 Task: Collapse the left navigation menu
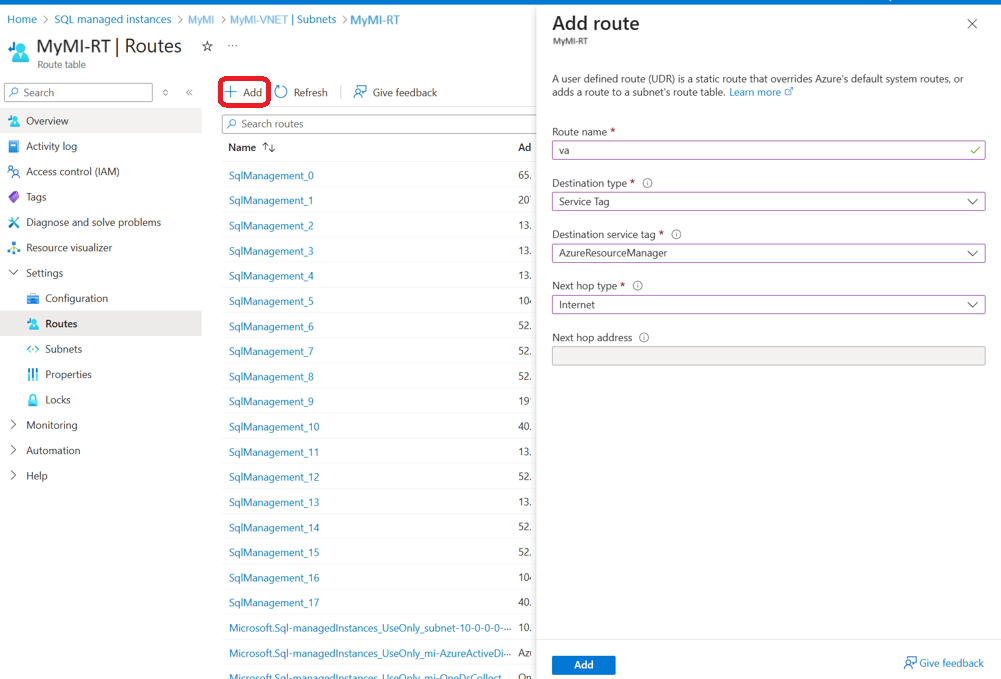(190, 93)
